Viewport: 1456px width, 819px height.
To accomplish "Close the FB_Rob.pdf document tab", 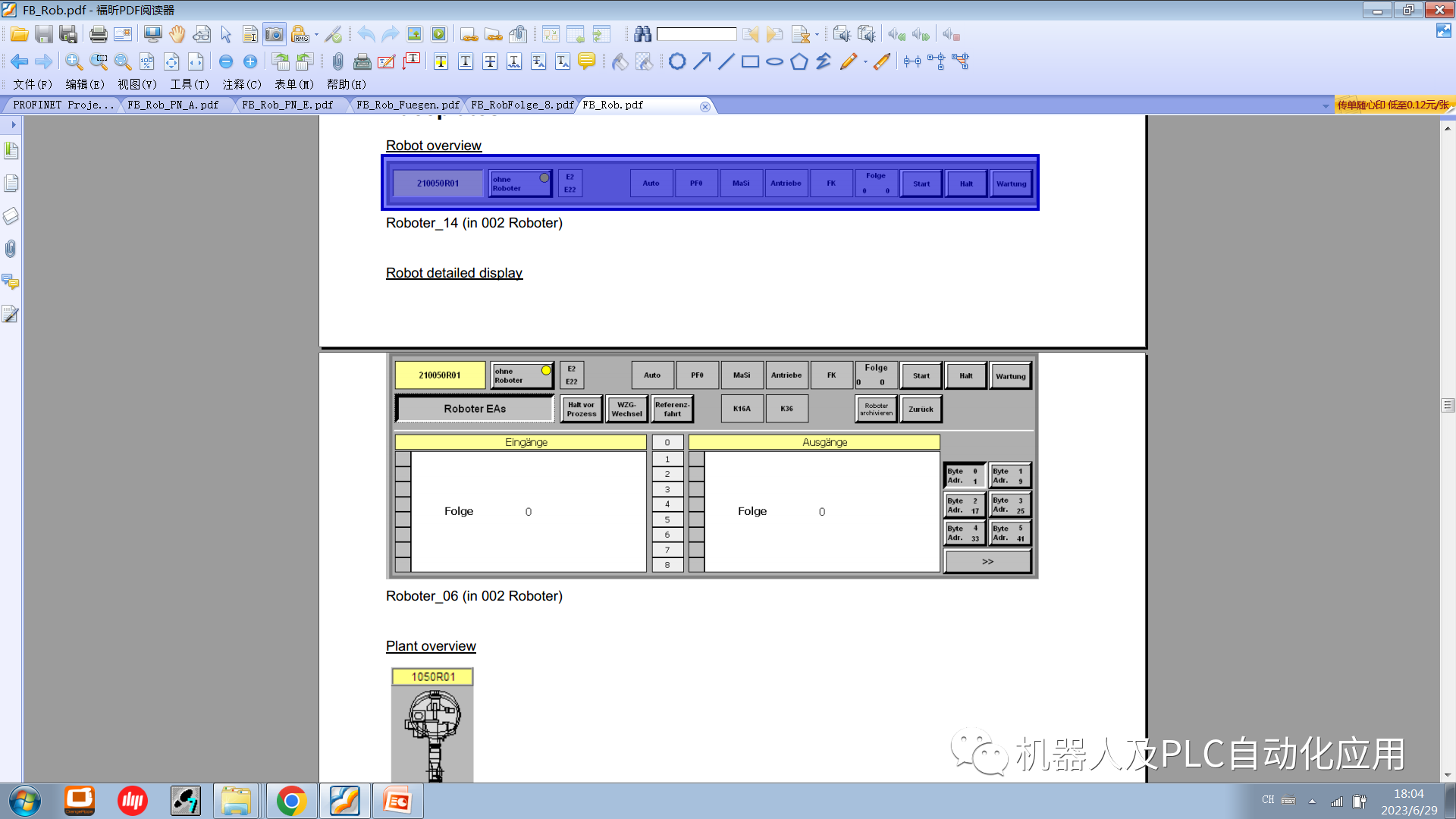I will [x=705, y=105].
